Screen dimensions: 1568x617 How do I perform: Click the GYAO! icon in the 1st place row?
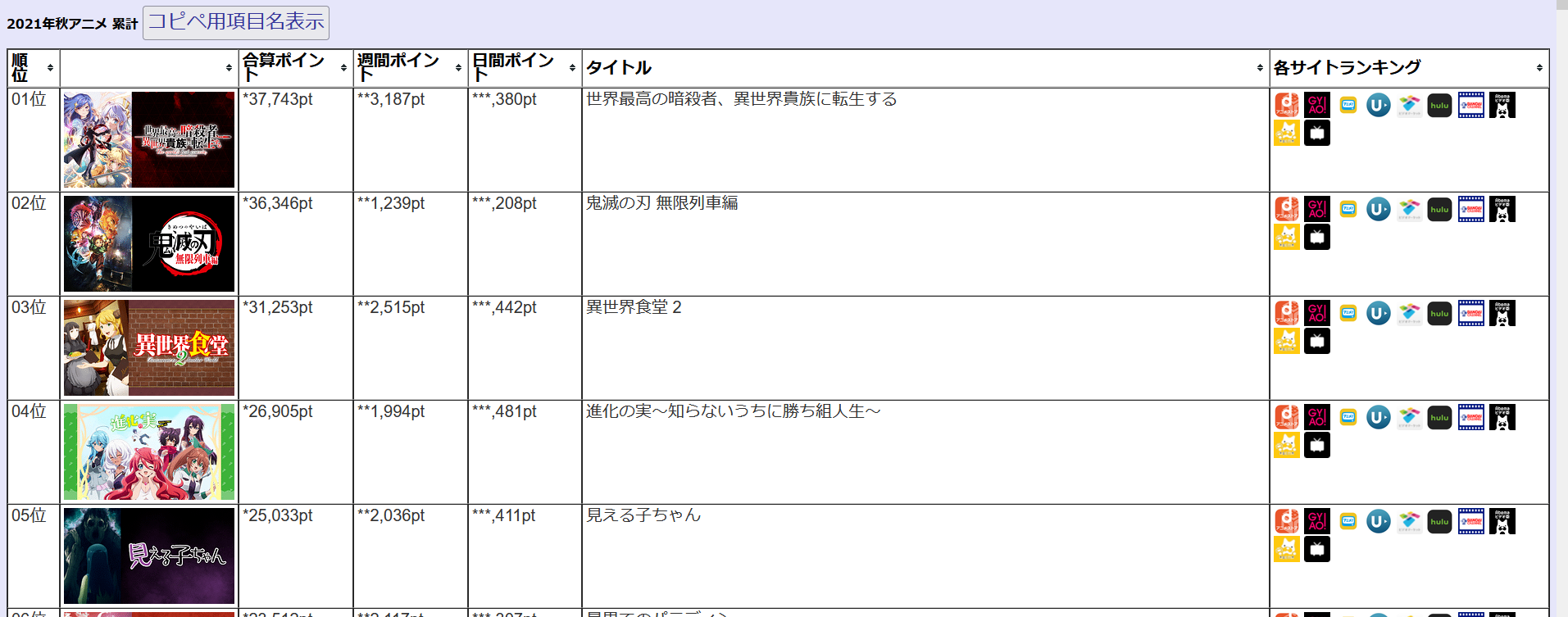click(1317, 105)
